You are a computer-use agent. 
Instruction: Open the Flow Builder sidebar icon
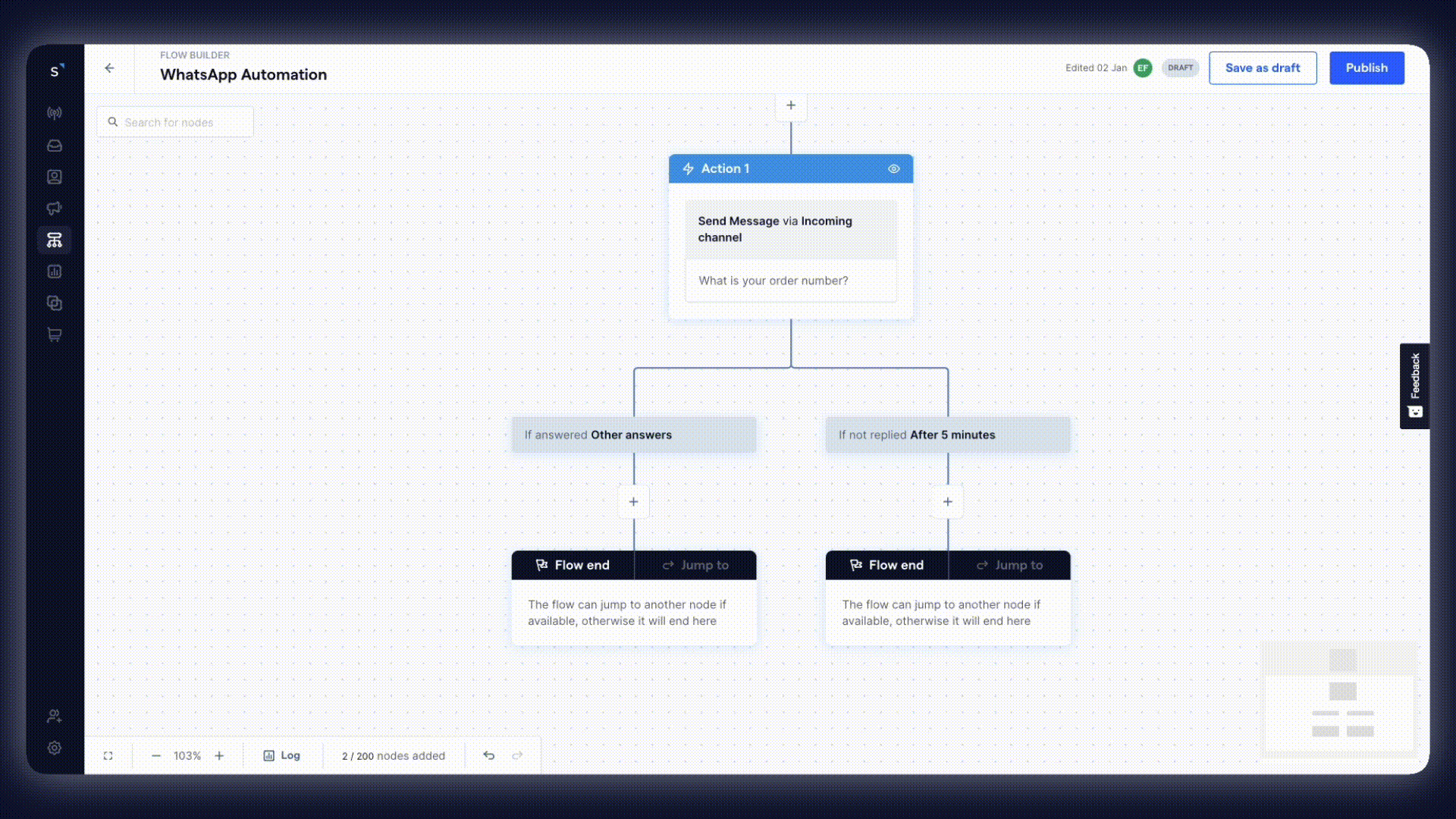(54, 240)
